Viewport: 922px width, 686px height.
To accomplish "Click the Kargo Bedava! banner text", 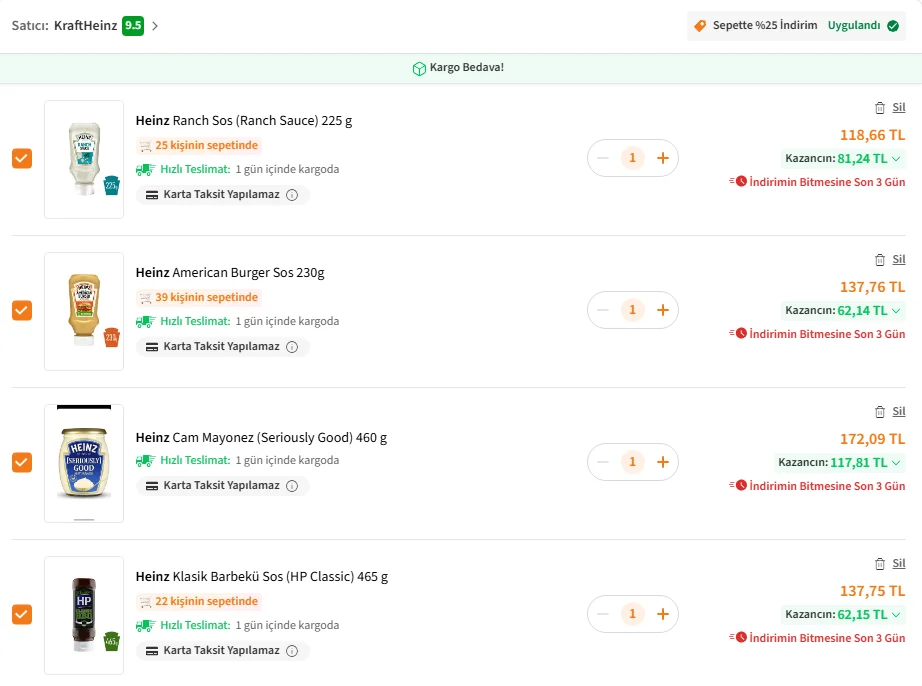I will [467, 68].
